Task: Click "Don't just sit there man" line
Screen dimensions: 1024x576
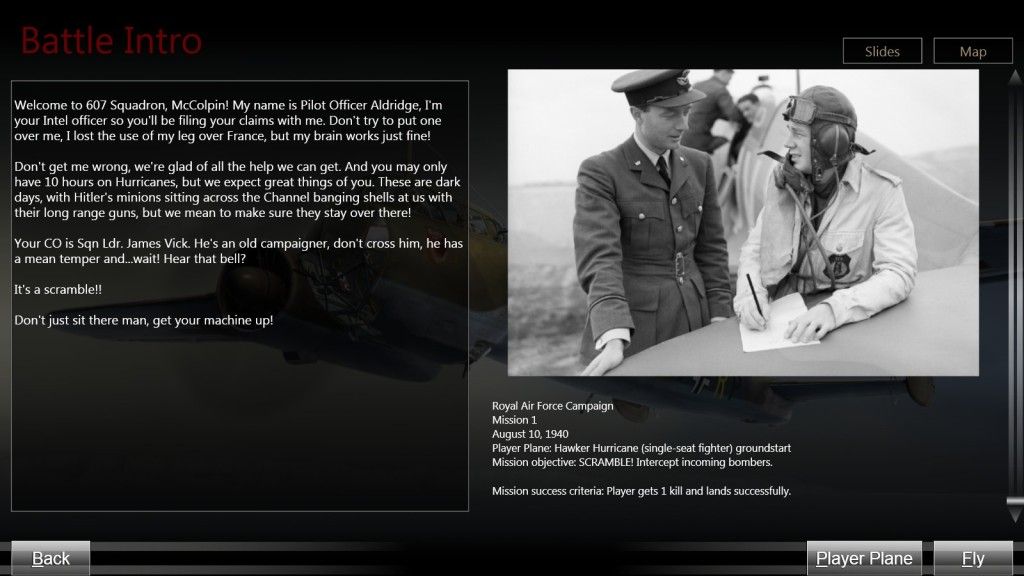Action: click(144, 320)
